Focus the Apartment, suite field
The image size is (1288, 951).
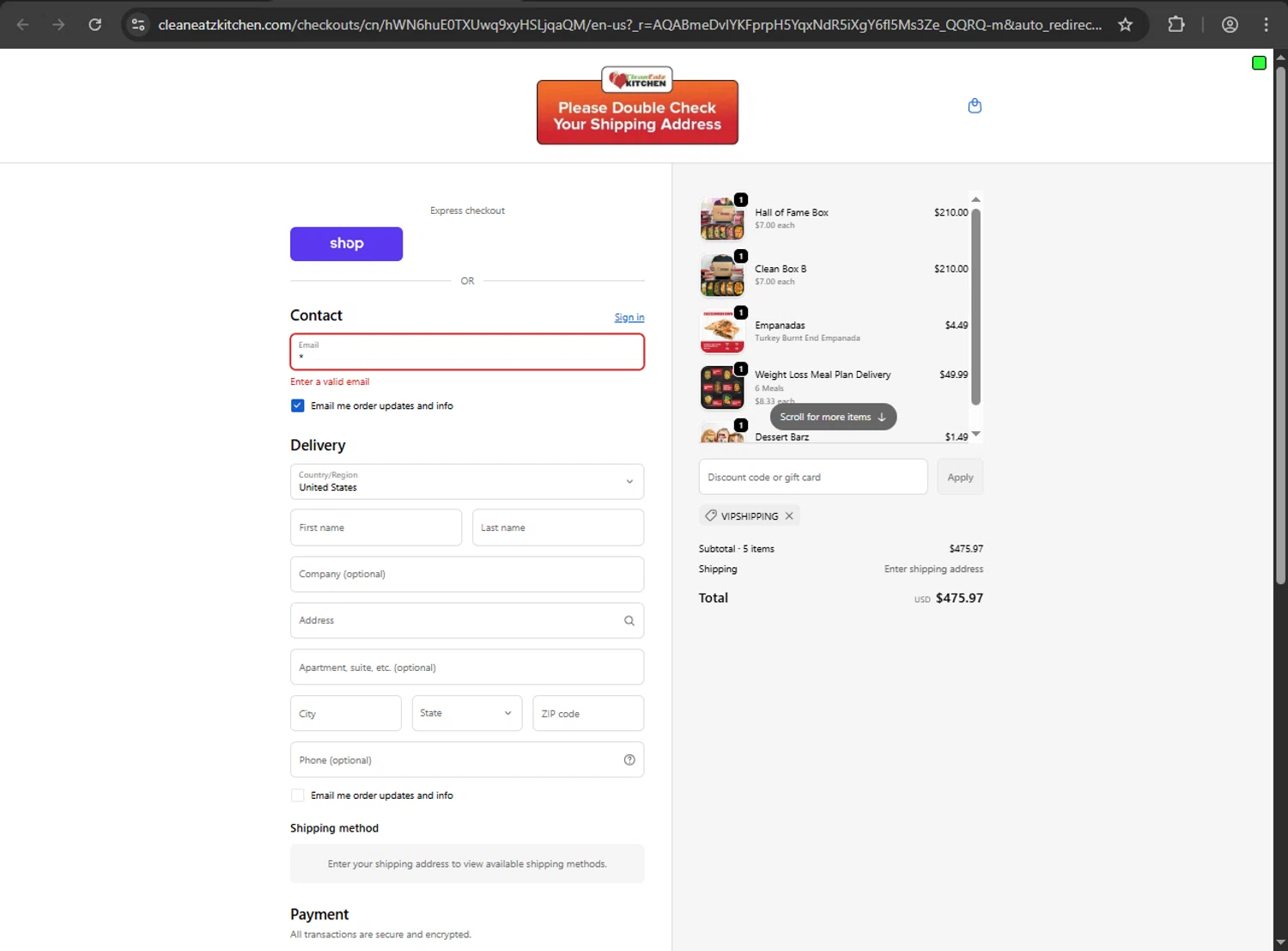pyautogui.click(x=467, y=667)
